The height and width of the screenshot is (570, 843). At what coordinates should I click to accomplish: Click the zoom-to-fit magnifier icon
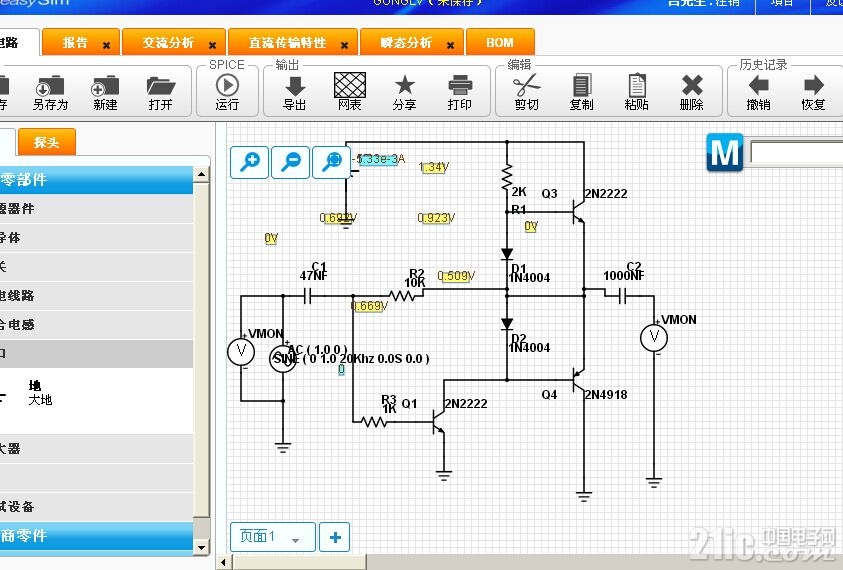point(332,162)
